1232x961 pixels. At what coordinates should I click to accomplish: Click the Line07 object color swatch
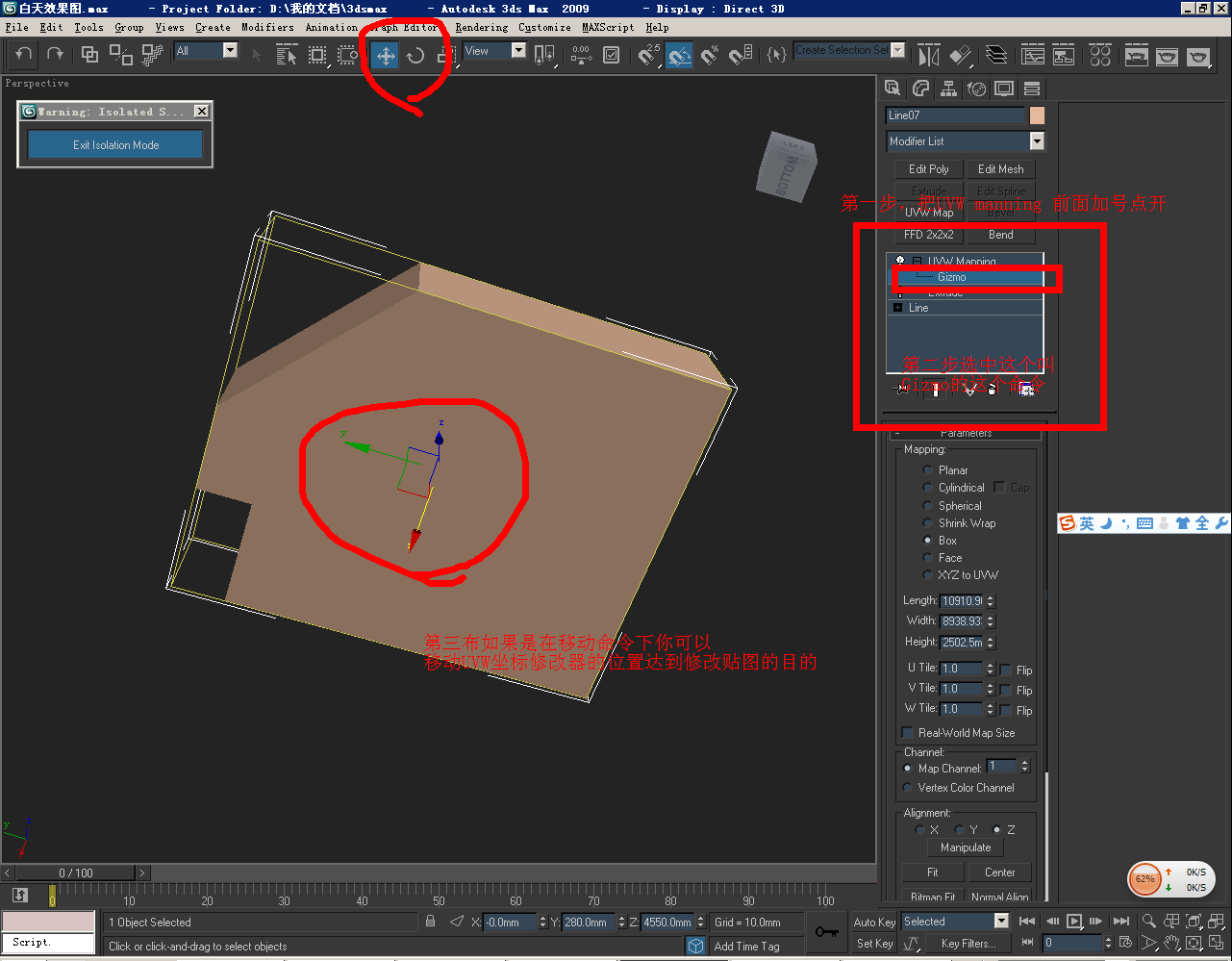1037,115
